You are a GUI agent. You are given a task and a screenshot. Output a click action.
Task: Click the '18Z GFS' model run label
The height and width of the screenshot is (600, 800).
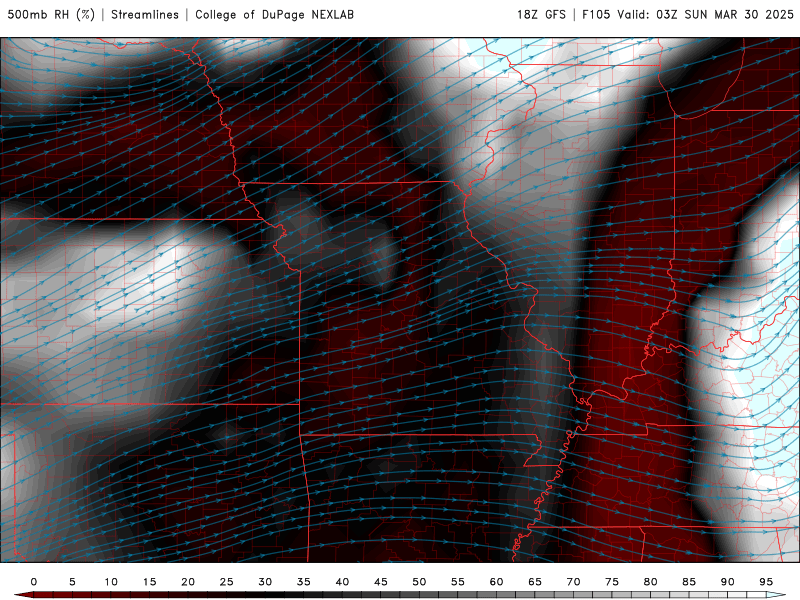(541, 14)
